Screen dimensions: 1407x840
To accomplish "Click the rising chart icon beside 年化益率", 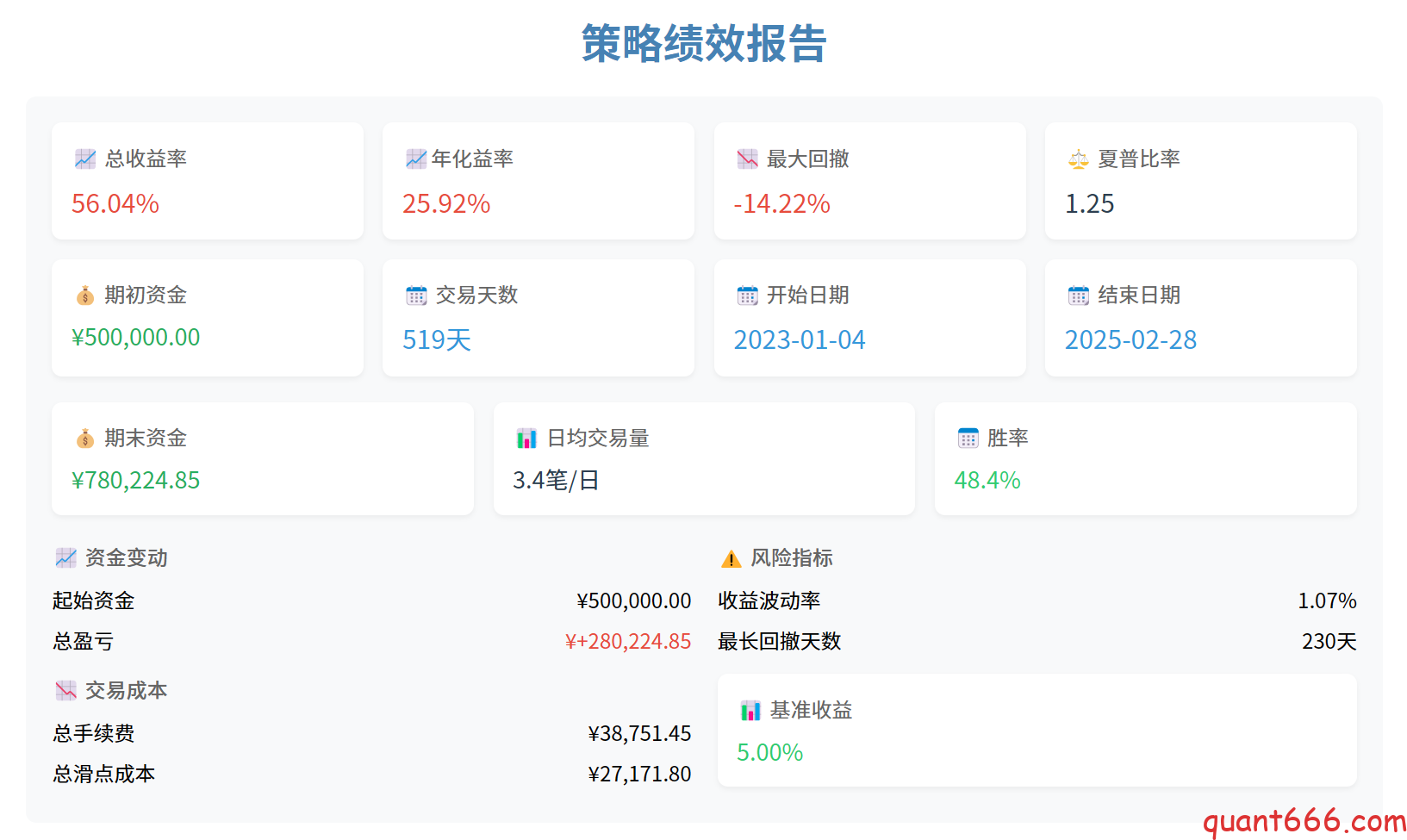I will pos(416,159).
